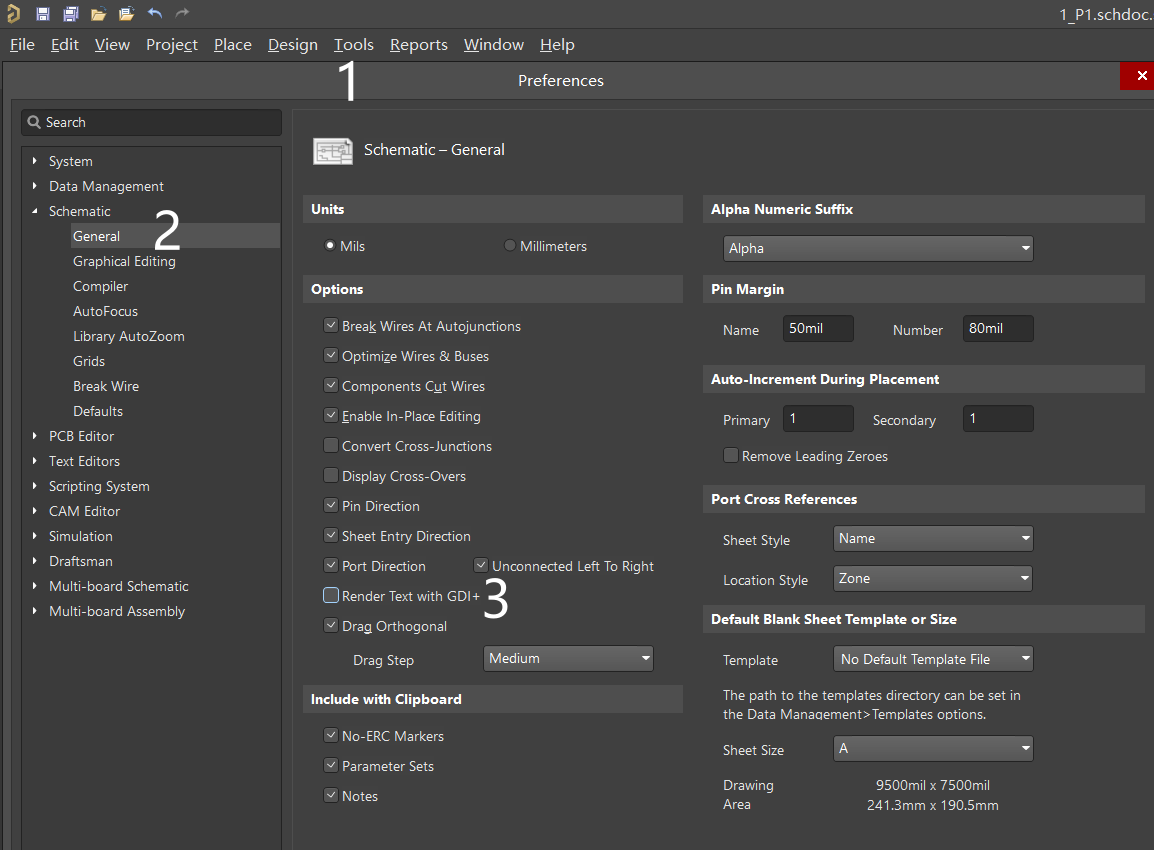Enable the Render Text with GDI+ checkbox
The height and width of the screenshot is (850, 1154).
click(331, 596)
